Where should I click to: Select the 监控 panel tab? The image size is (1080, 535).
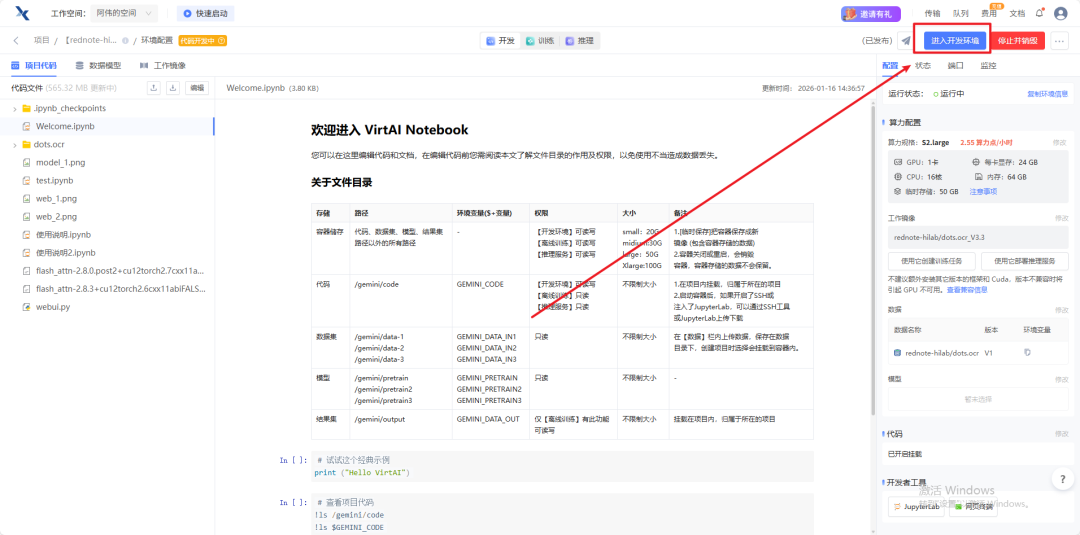988,65
